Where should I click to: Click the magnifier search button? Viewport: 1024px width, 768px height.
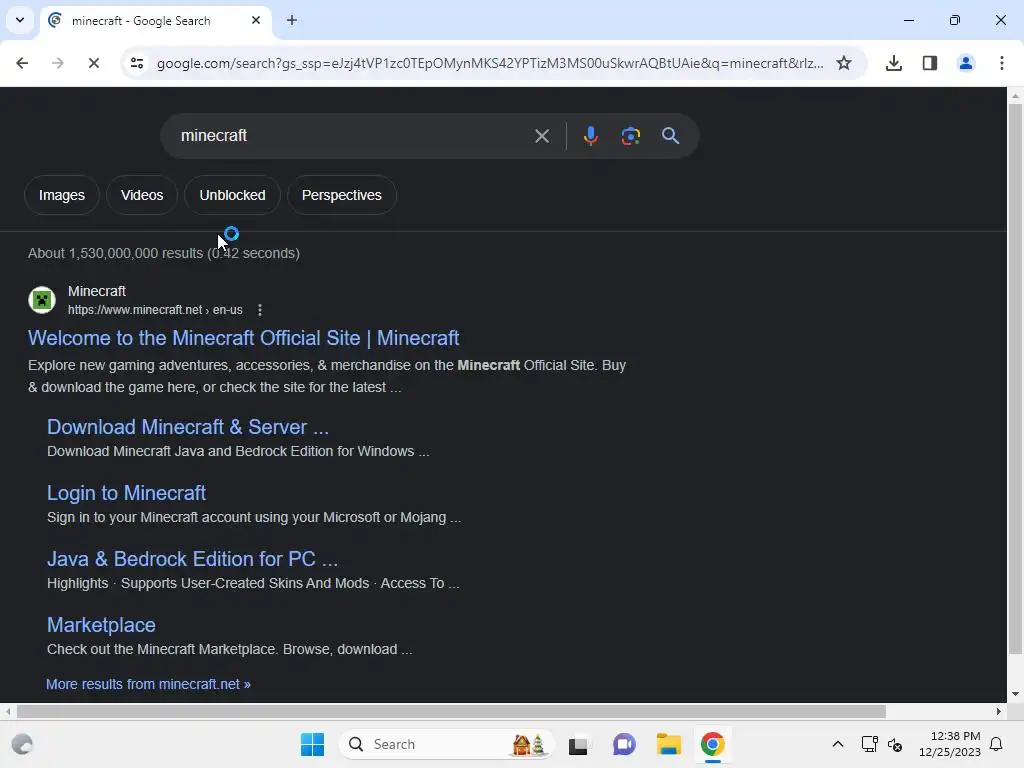[671, 136]
